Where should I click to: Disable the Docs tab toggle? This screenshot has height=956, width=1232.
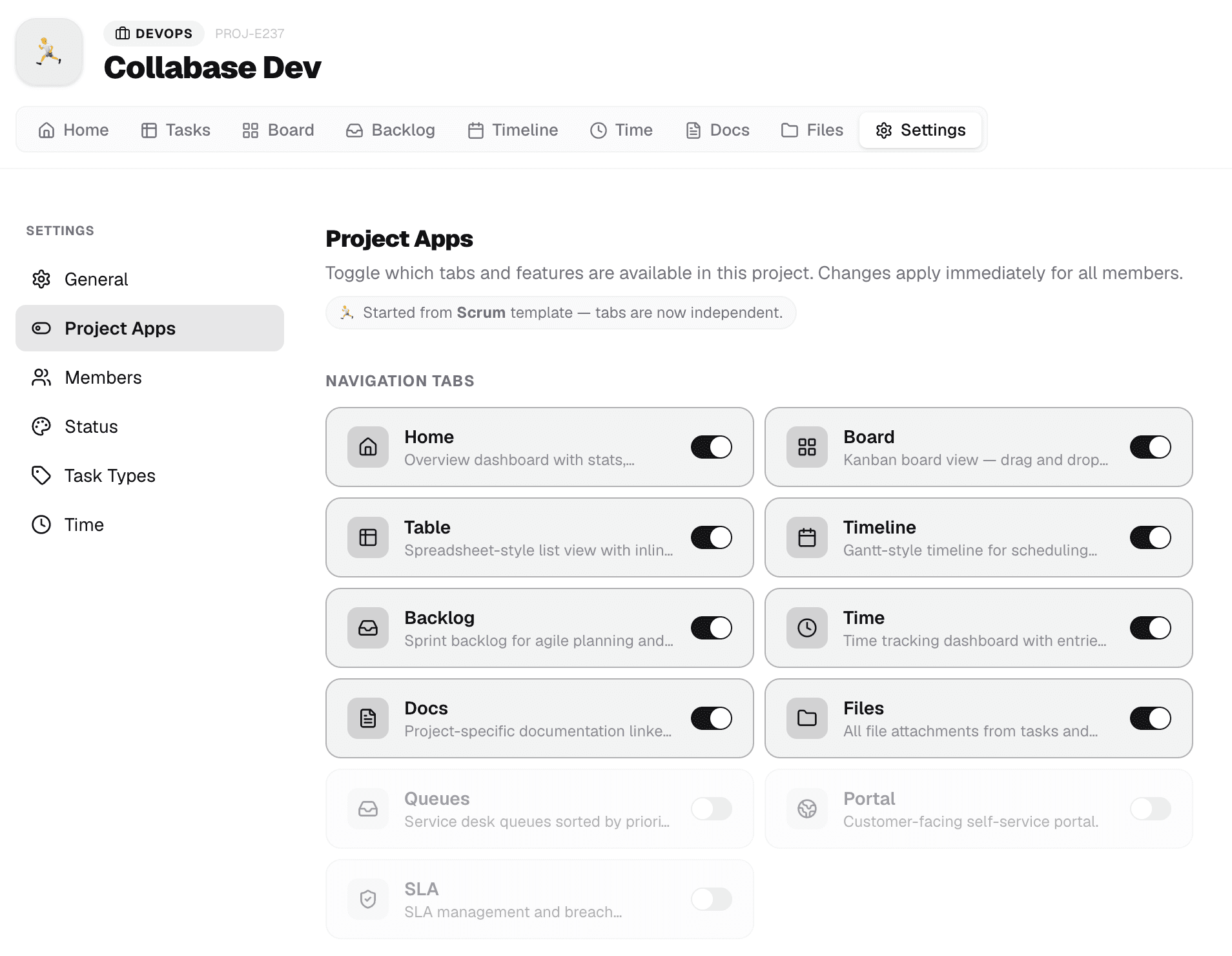click(x=712, y=718)
